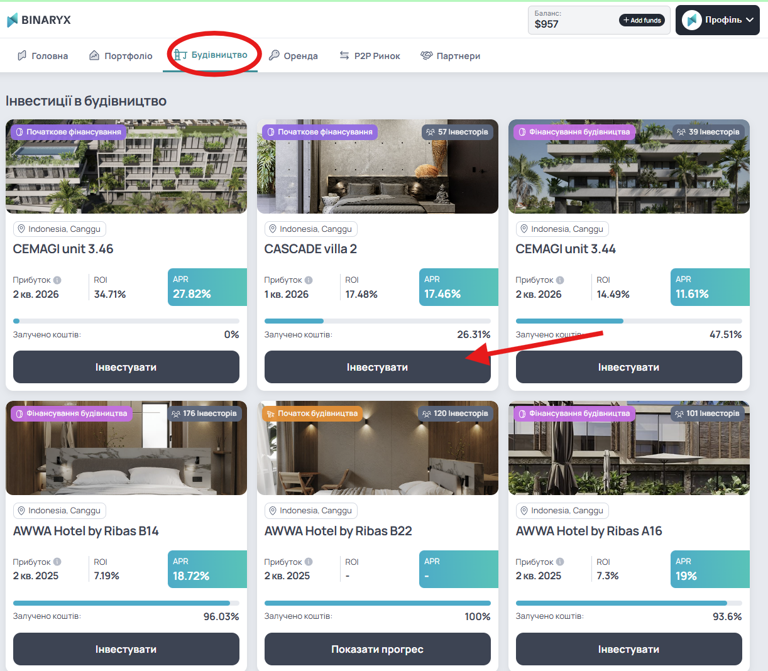Image resolution: width=768 pixels, height=671 pixels.
Task: Open the Профіль dropdown menu
Action: (717, 20)
